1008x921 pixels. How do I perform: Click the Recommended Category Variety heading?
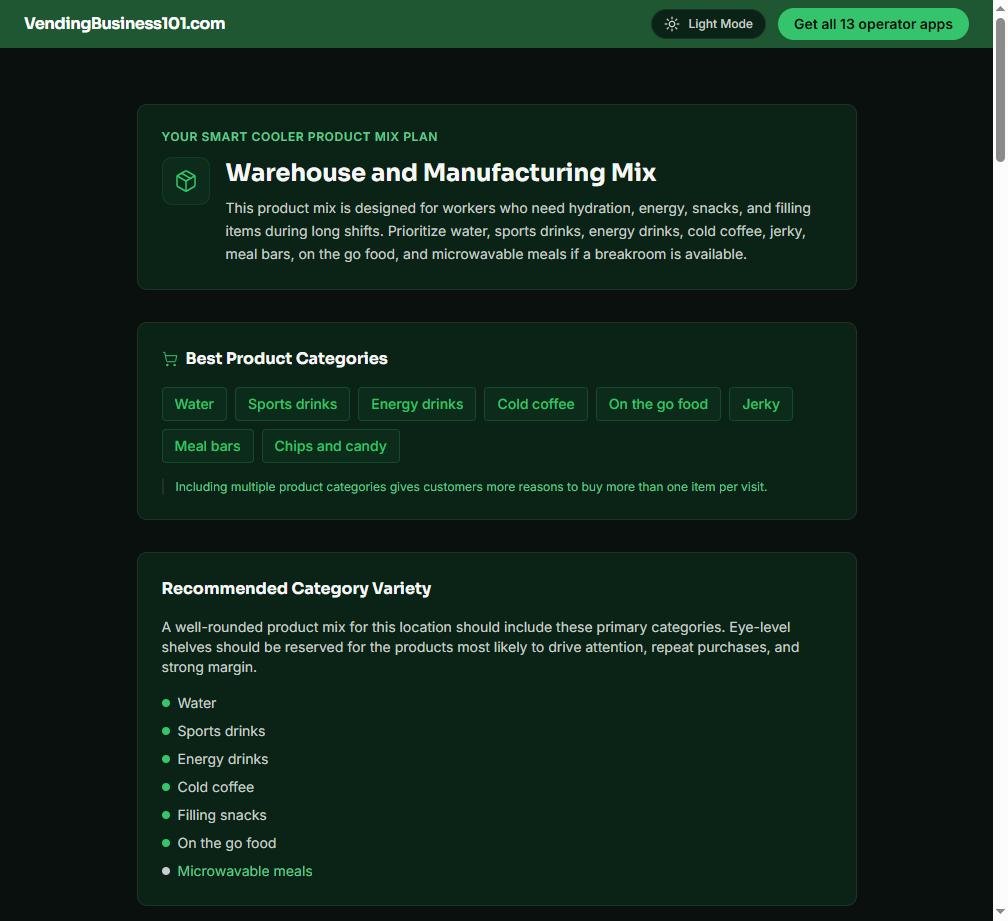(296, 589)
